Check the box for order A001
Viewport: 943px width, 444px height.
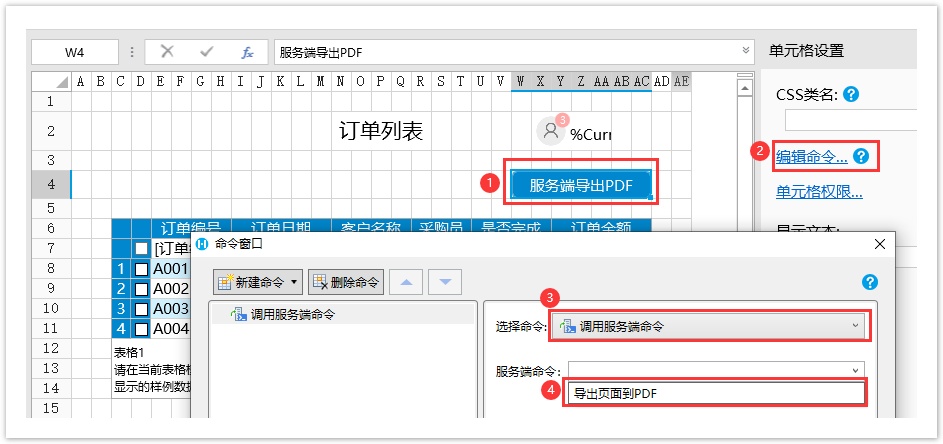(141, 268)
